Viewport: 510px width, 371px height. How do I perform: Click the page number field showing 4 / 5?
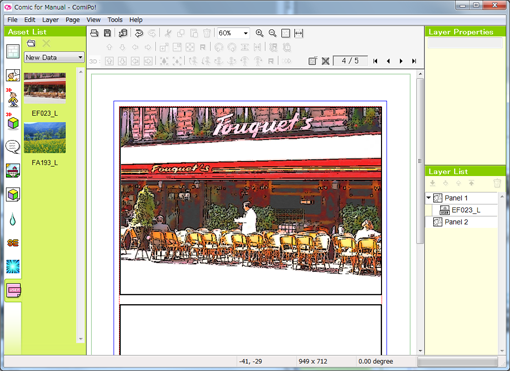(350, 61)
